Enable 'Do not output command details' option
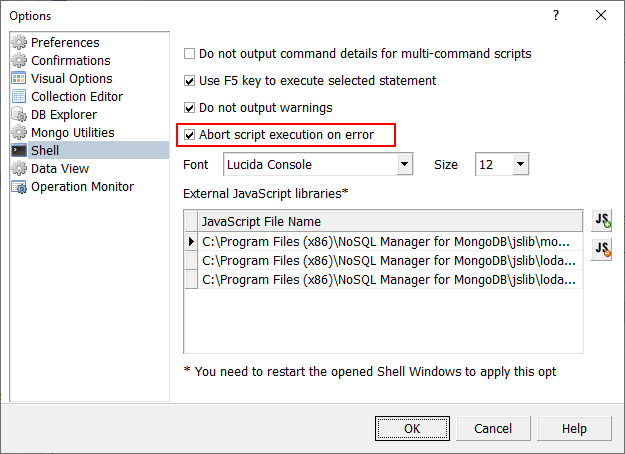 [191, 54]
